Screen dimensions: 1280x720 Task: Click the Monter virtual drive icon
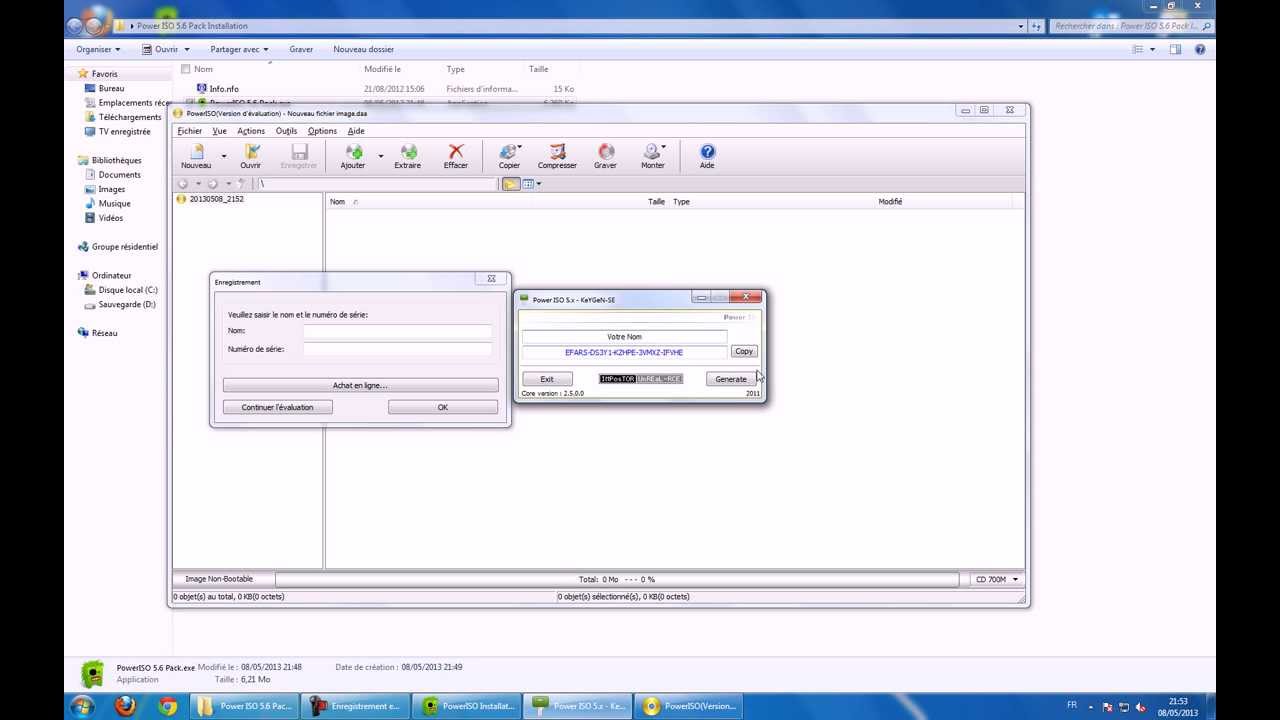[652, 151]
